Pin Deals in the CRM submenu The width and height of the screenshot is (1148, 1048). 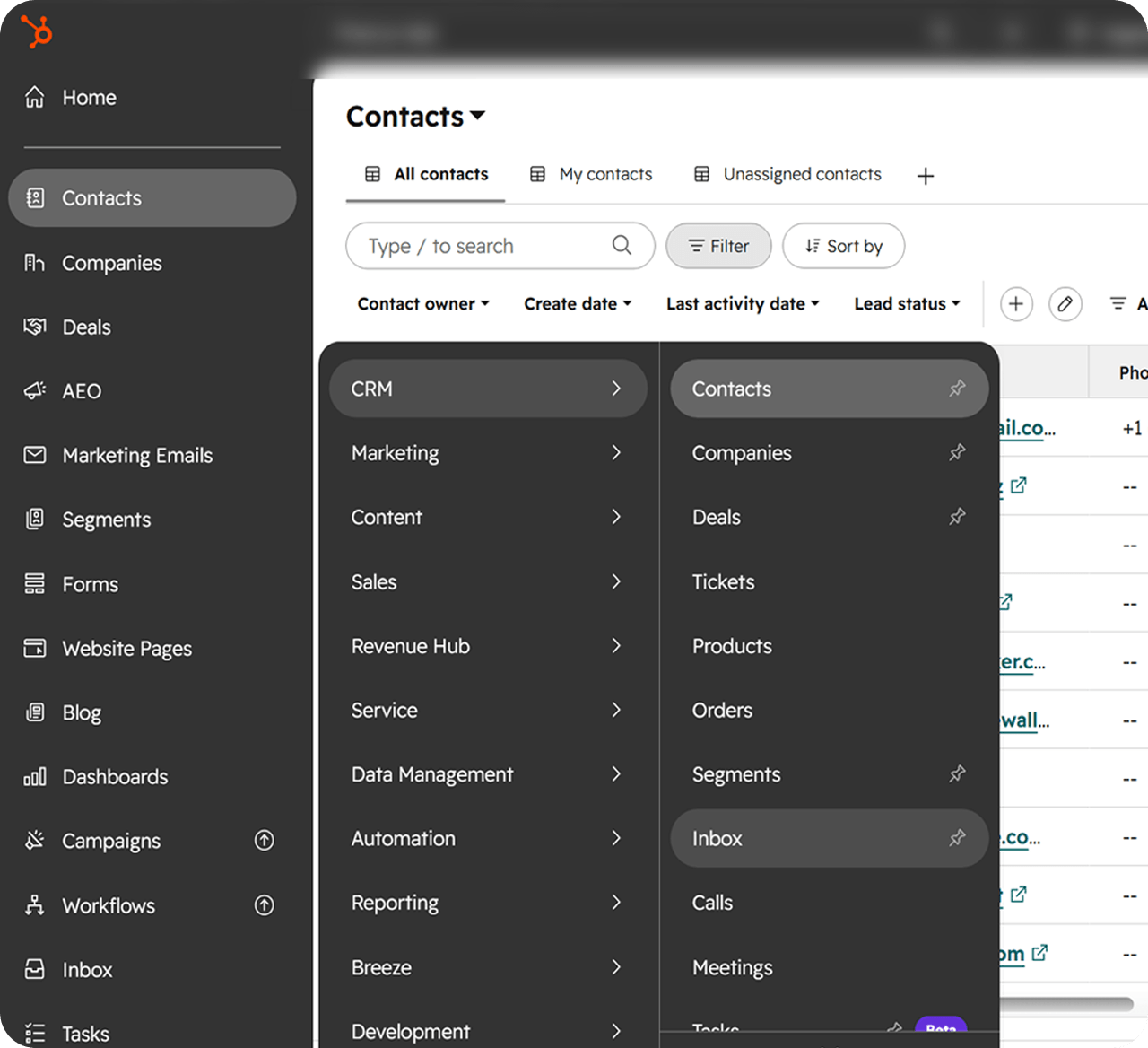tap(958, 517)
